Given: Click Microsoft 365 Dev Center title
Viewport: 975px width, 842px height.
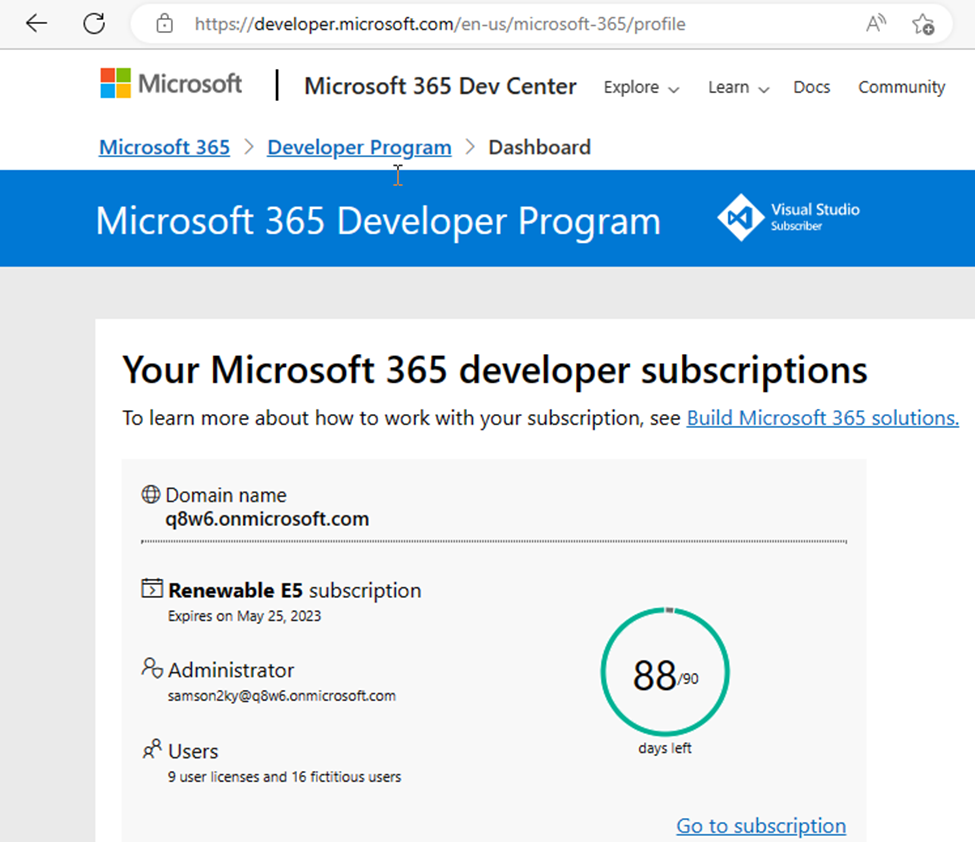Looking at the screenshot, I should [x=440, y=86].
